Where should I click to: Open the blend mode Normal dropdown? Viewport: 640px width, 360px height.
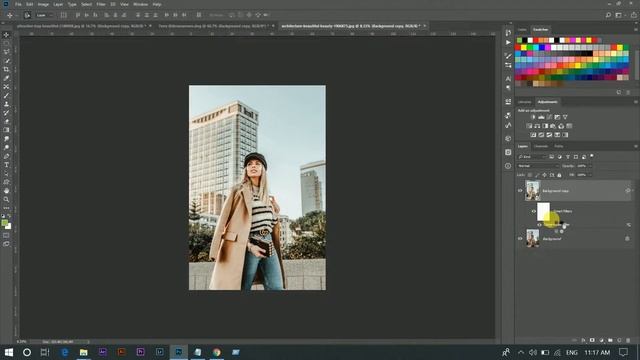538,166
